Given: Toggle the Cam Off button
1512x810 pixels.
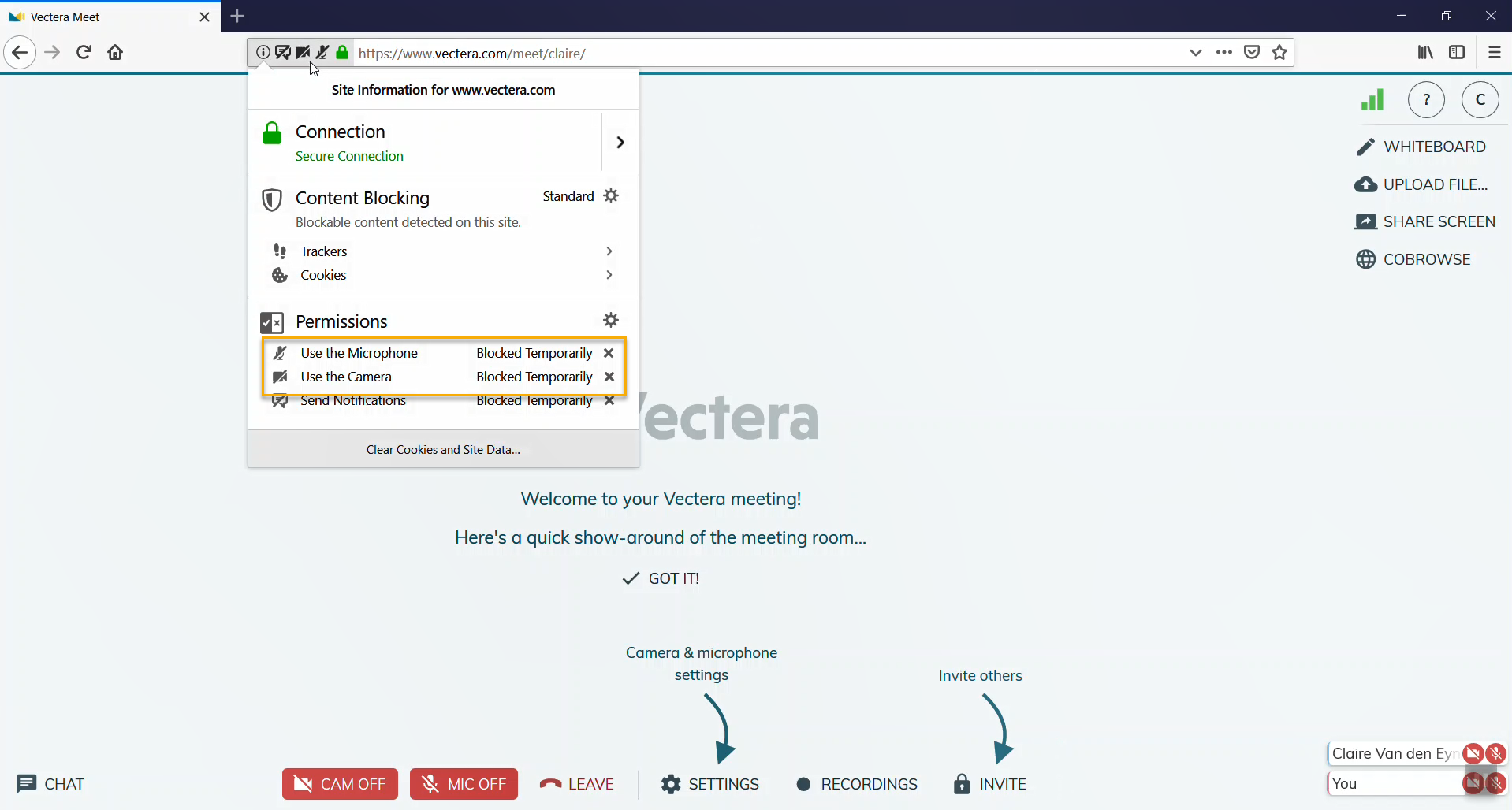Looking at the screenshot, I should coord(340,784).
